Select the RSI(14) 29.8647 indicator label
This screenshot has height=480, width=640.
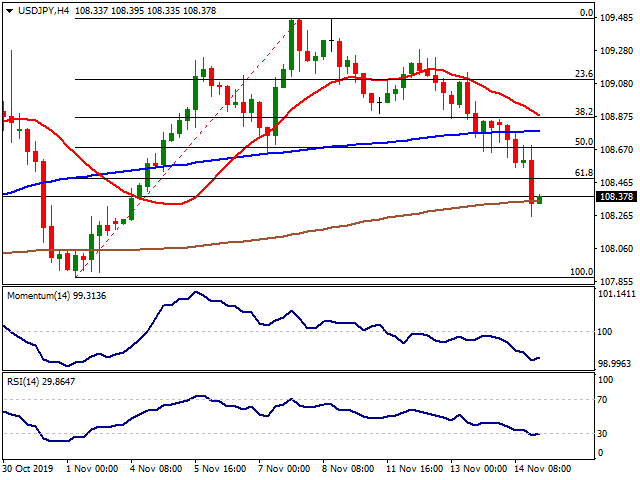41,382
